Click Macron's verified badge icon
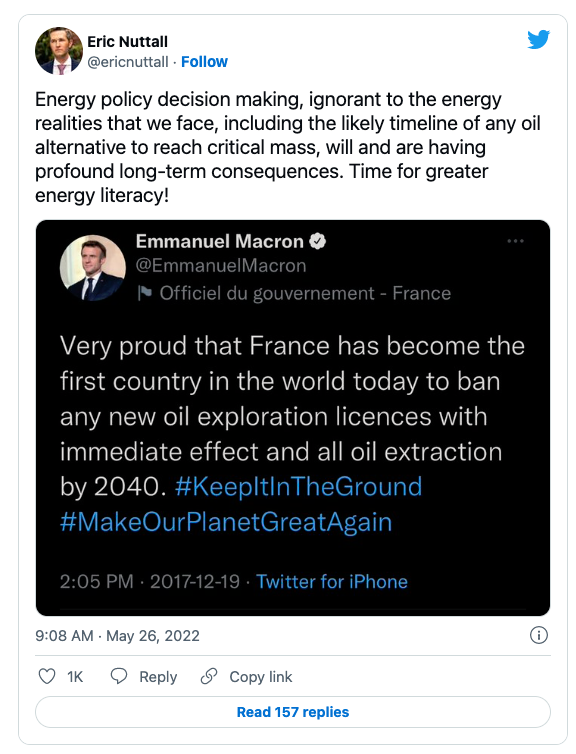 point(317,241)
